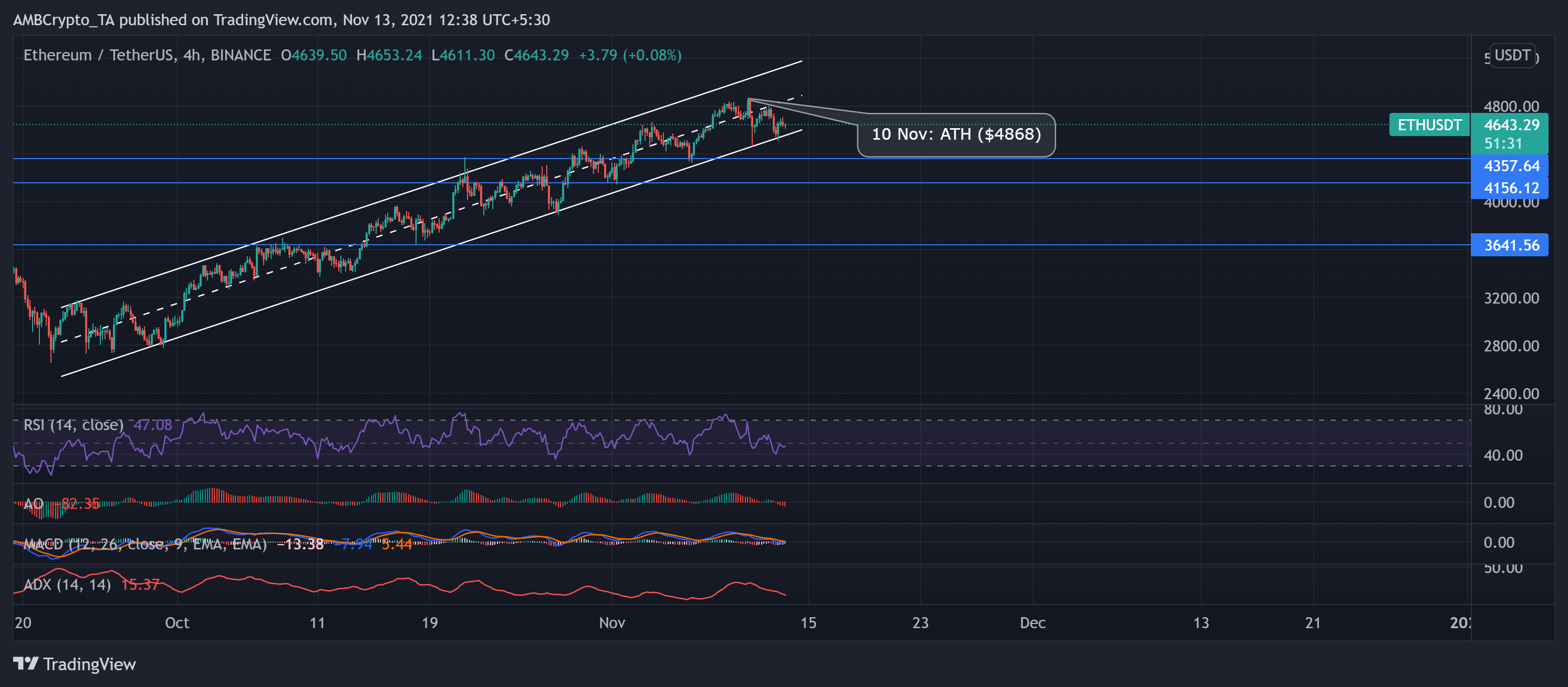Click the 13 date on time axis

point(1200,622)
